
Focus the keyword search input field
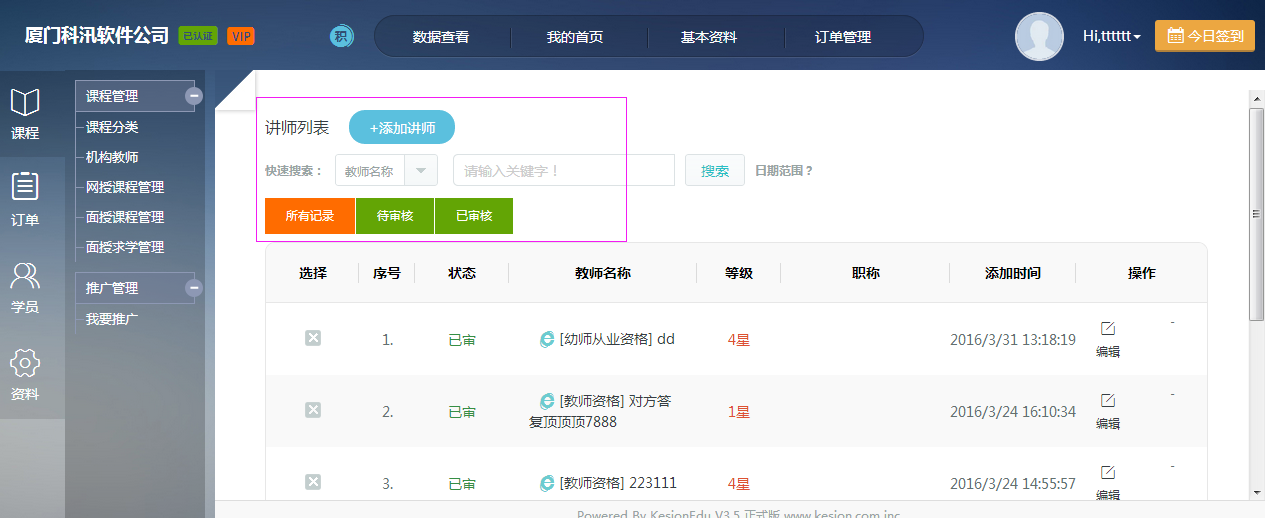pyautogui.click(x=564, y=171)
